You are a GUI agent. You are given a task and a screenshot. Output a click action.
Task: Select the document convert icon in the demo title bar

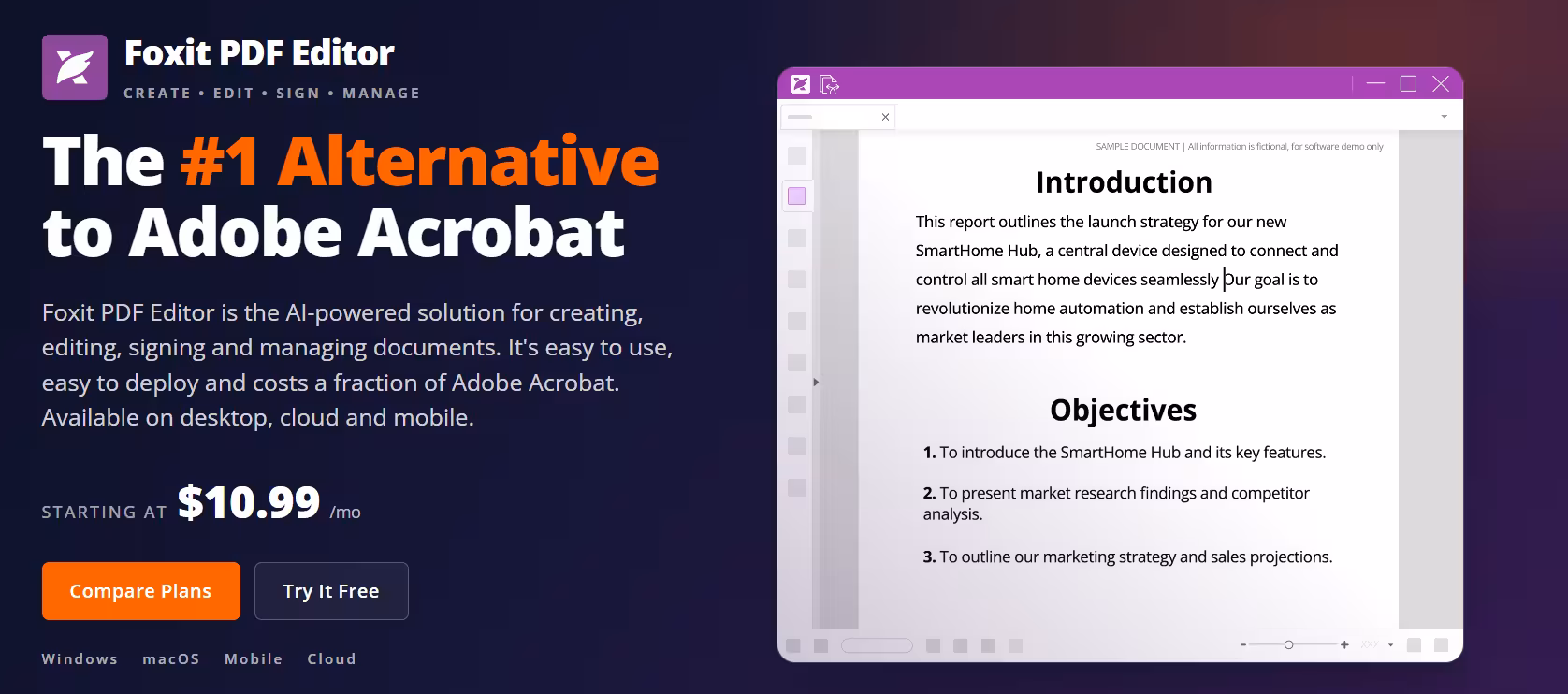[829, 85]
